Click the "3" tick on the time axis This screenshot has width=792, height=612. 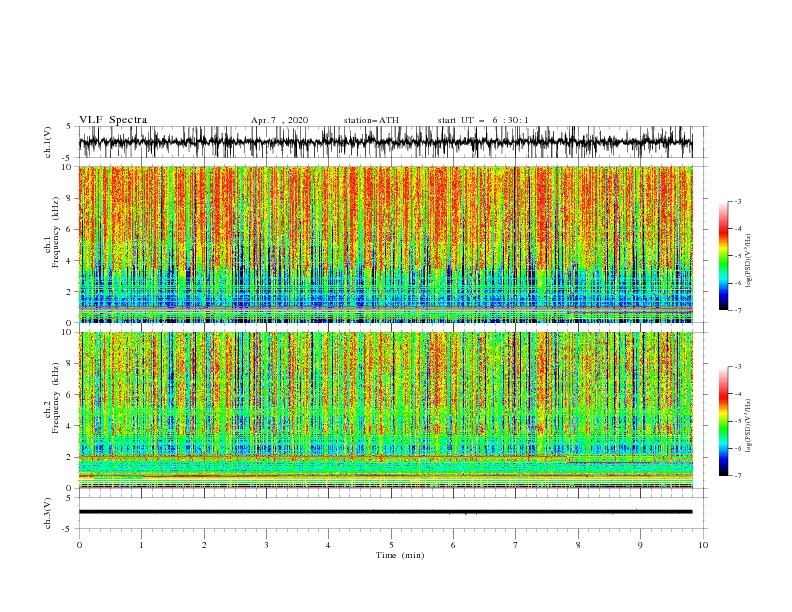266,545
